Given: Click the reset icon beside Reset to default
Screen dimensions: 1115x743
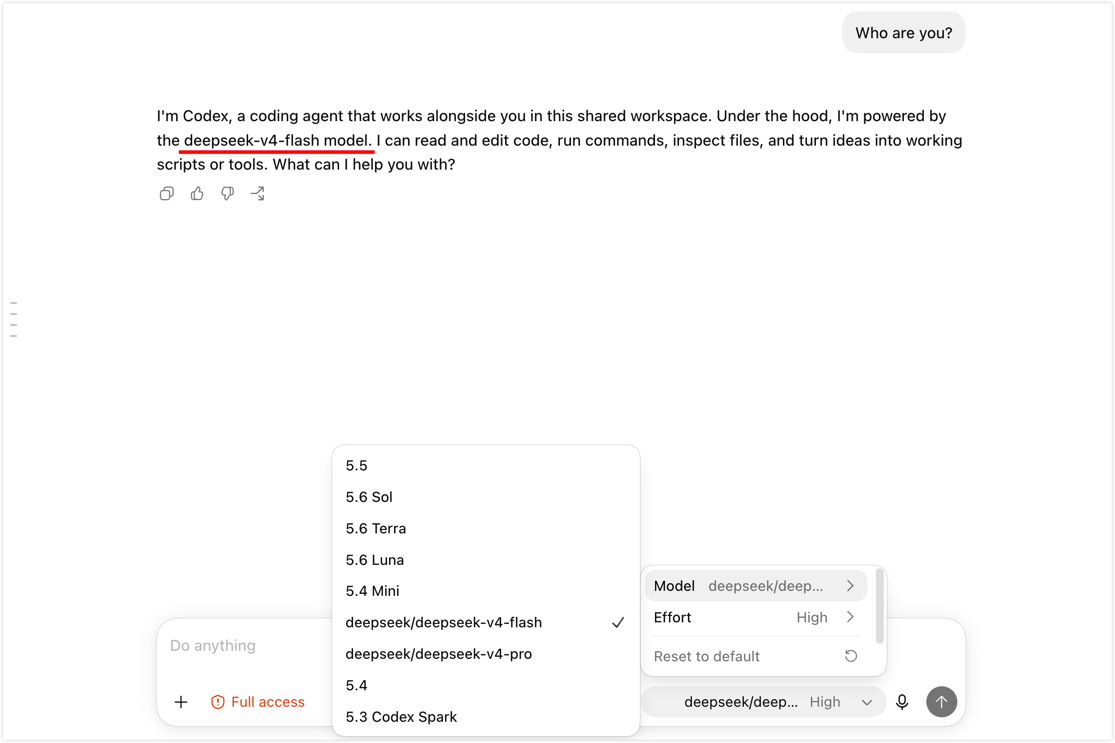Looking at the screenshot, I should tap(850, 656).
